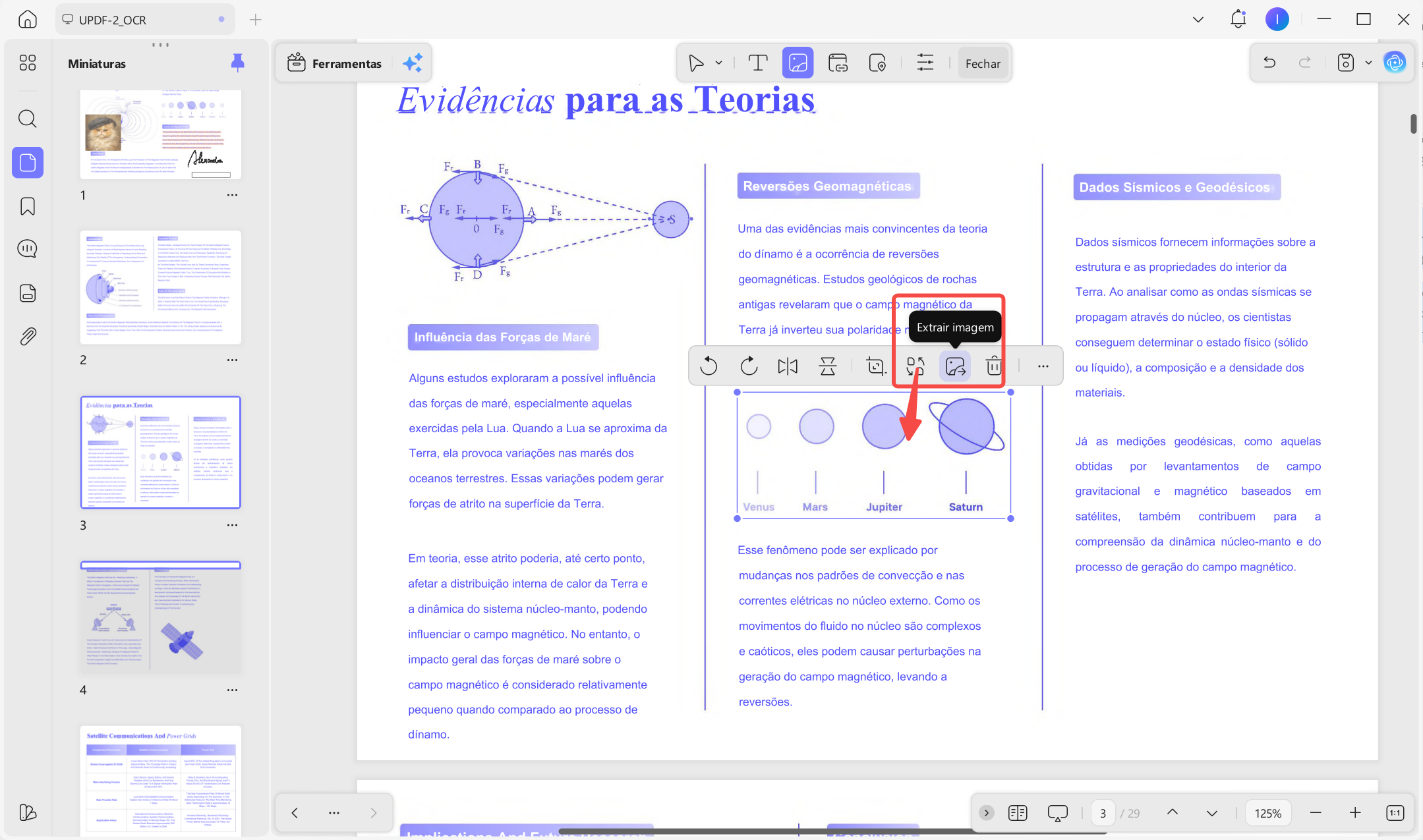Go to next view arrow

374,813
